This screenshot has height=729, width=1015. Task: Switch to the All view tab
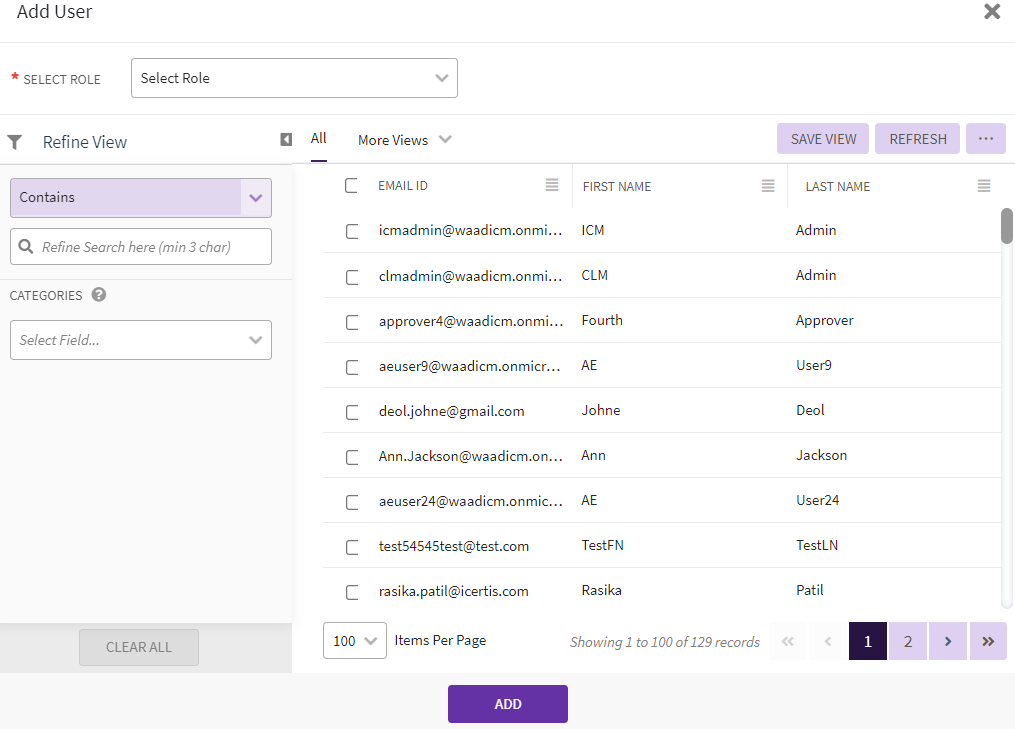point(318,139)
